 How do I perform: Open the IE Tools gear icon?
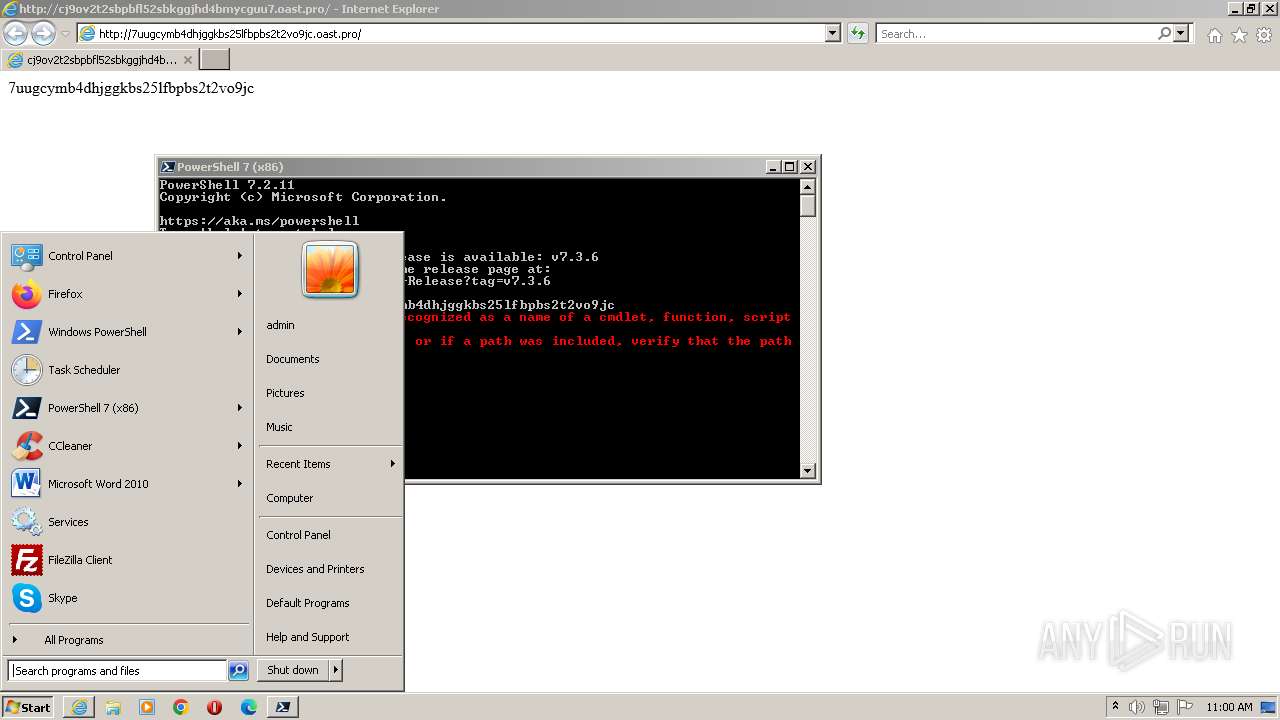tap(1264, 35)
